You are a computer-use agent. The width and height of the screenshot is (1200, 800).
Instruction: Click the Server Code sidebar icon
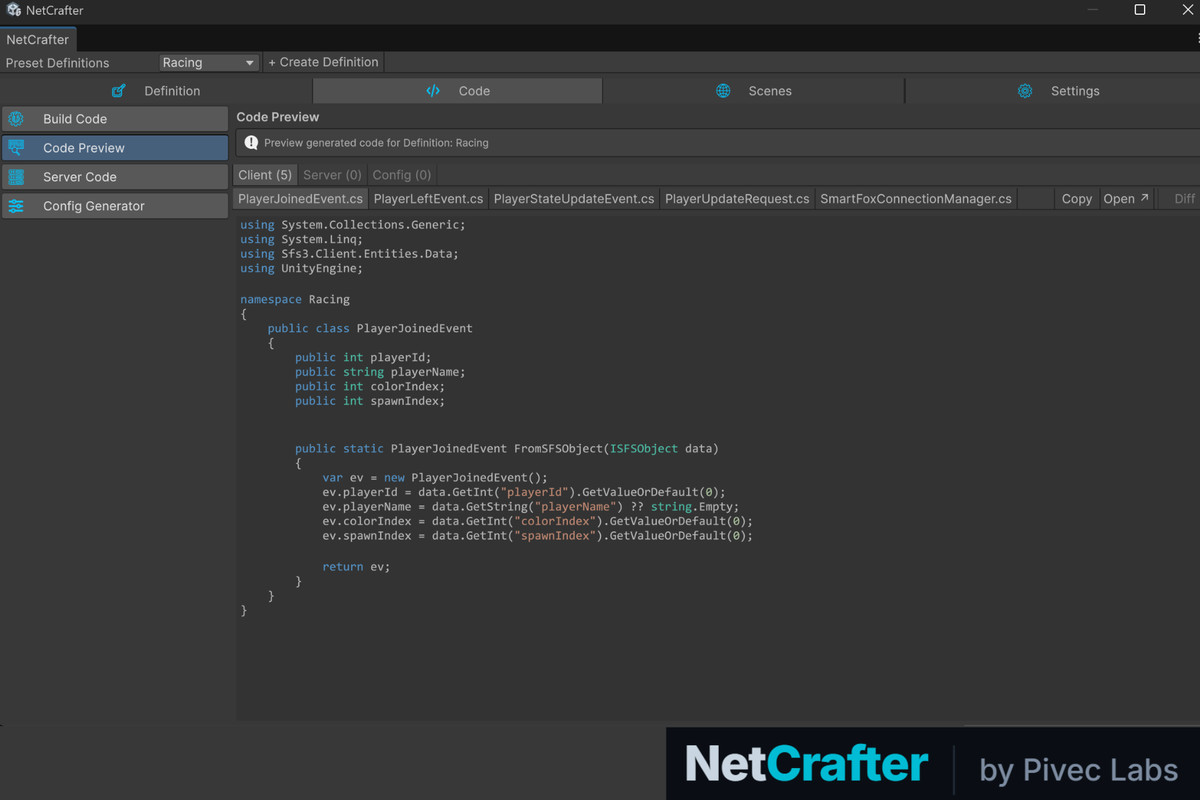click(16, 177)
